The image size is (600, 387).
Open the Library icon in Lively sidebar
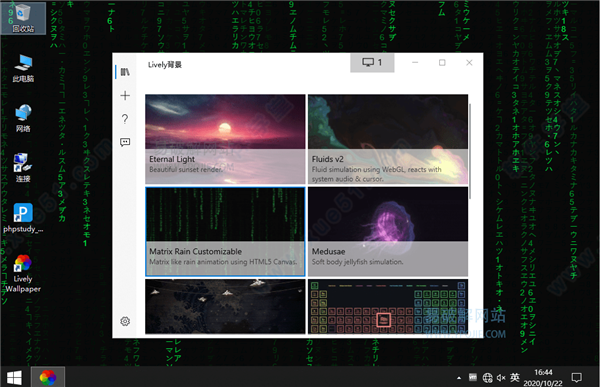[125, 72]
